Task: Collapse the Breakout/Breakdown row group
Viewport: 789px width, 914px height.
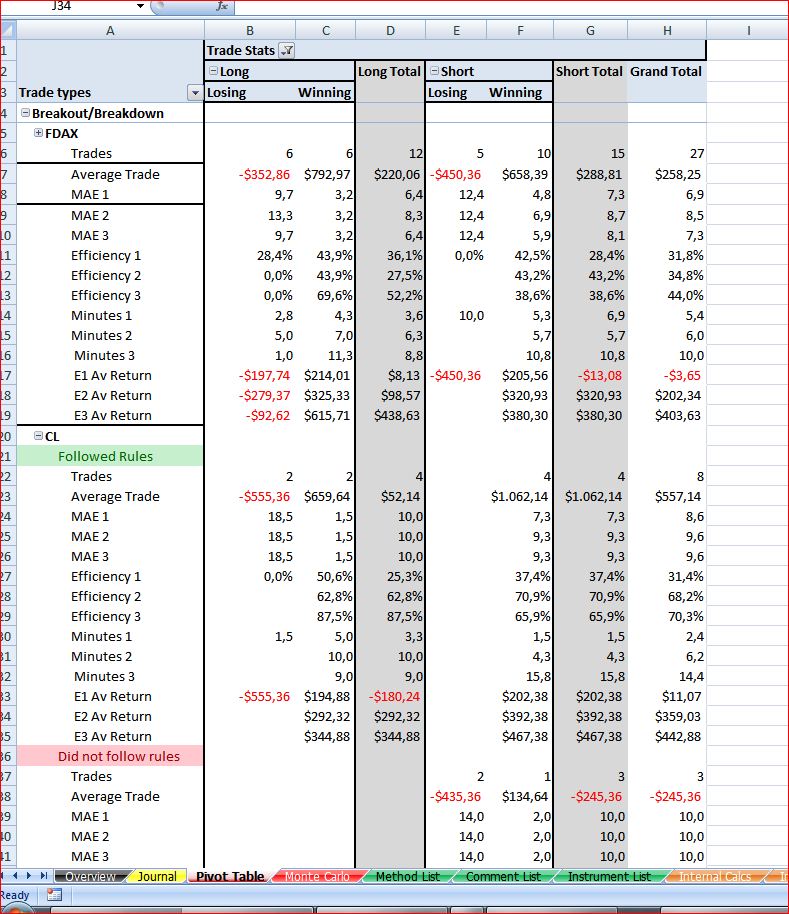Action: click(25, 113)
